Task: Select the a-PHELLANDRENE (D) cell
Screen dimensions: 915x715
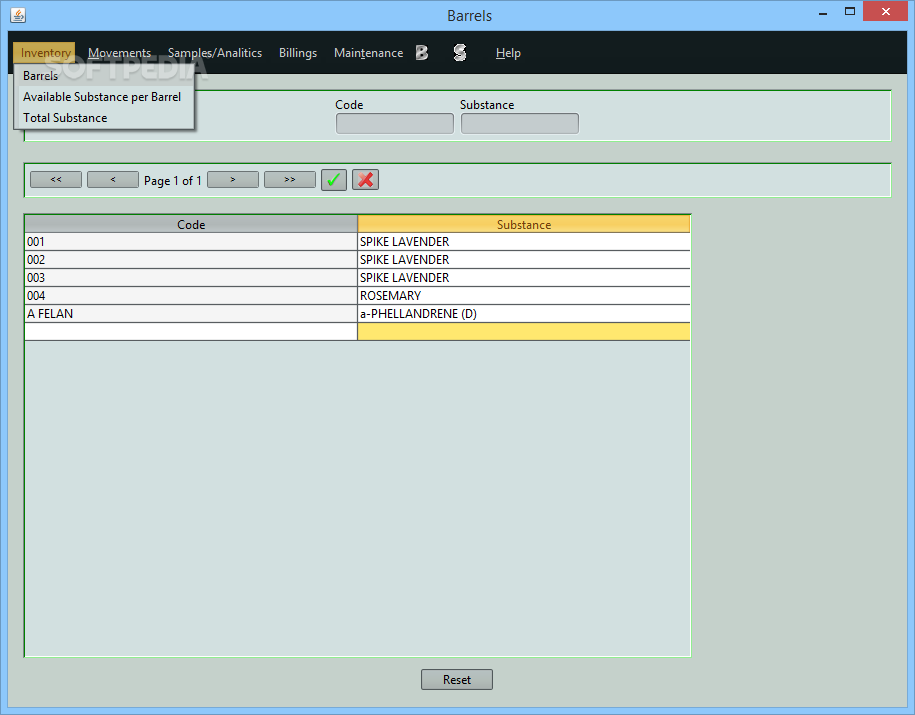Action: click(523, 314)
